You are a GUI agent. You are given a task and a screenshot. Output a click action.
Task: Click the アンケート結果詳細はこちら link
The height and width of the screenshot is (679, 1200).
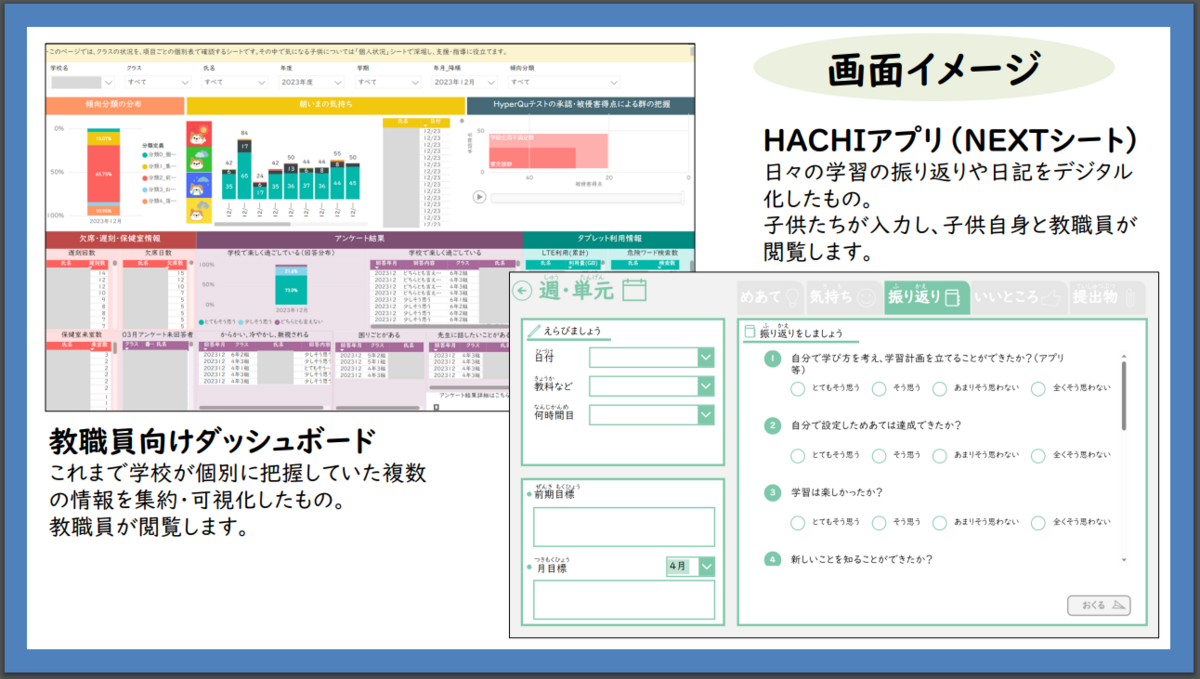(475, 394)
